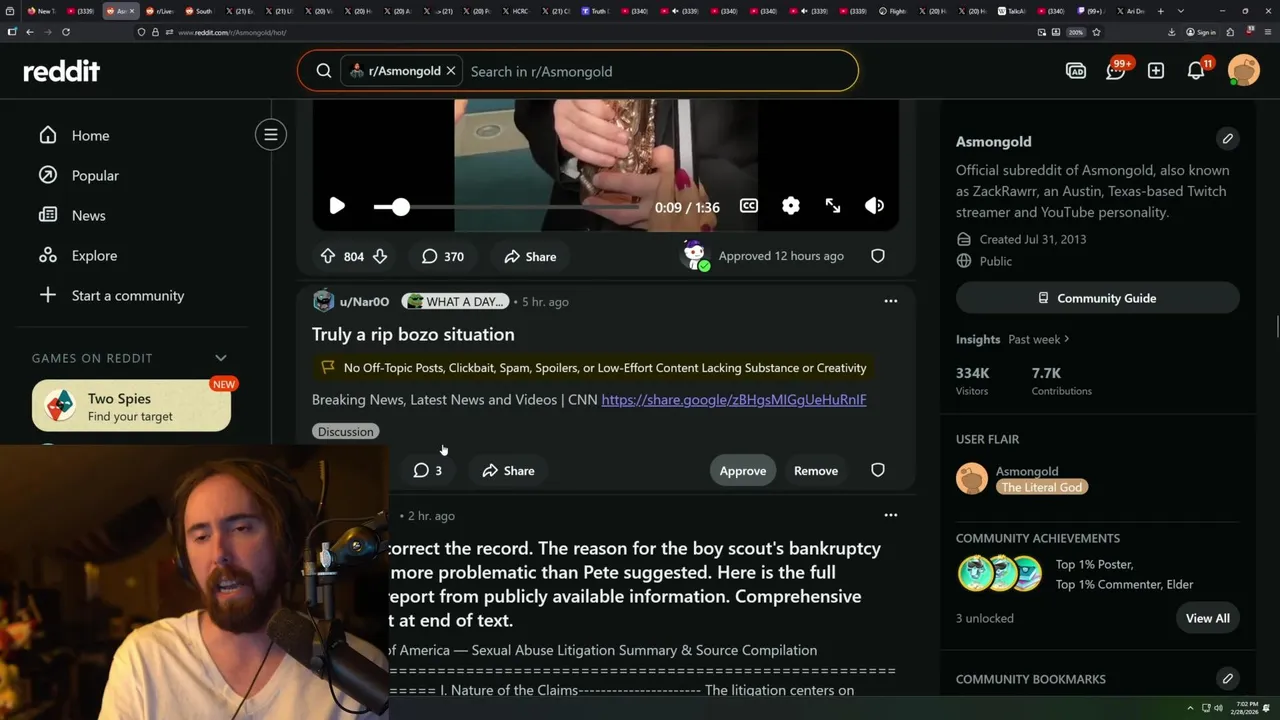The width and height of the screenshot is (1280, 720).
Task: Open the notifications bell
Action: [x=1196, y=71]
